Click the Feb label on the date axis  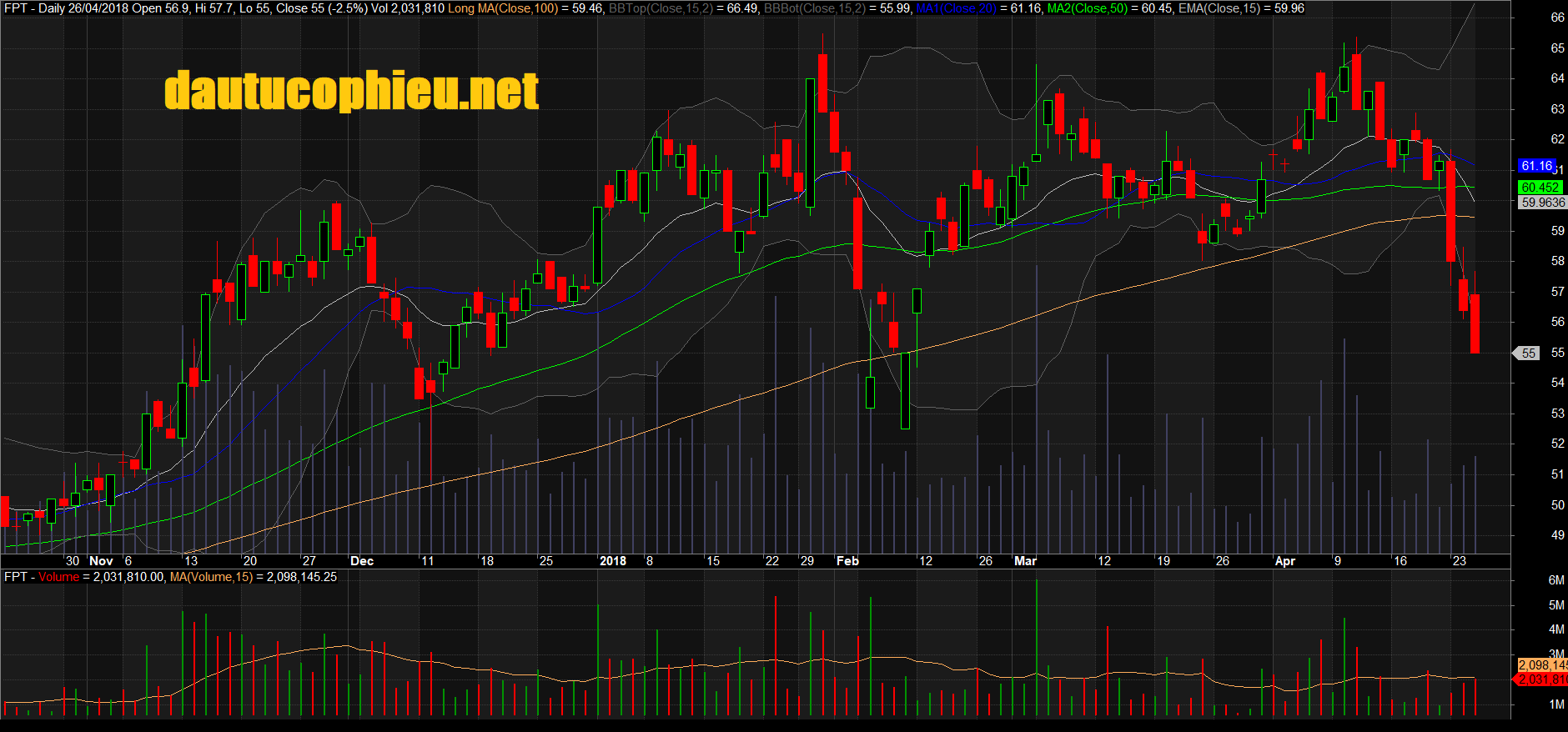pyautogui.click(x=847, y=561)
